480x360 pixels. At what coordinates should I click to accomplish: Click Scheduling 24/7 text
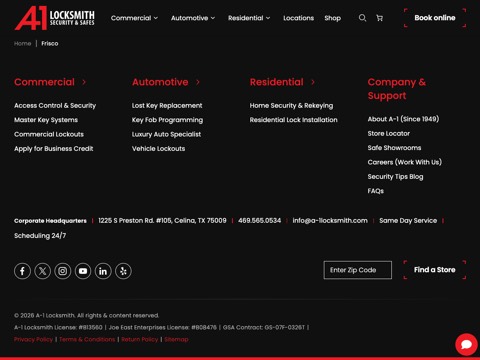40,236
